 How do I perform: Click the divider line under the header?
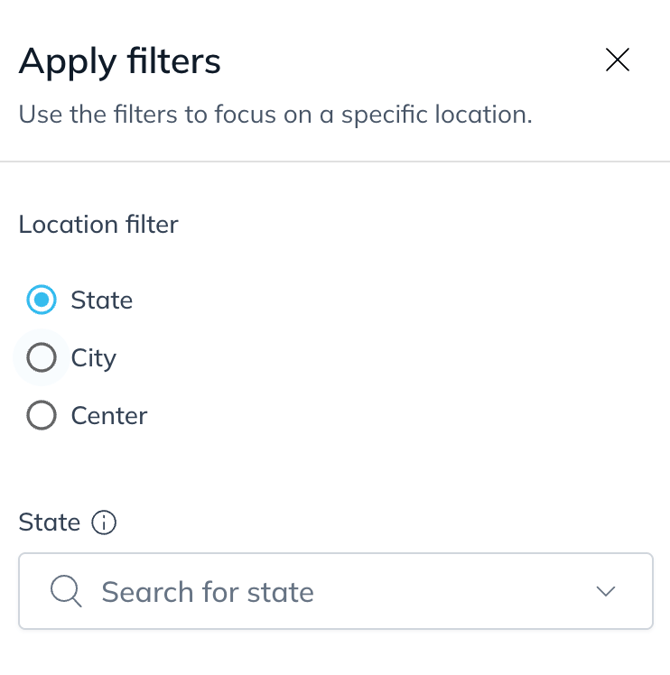click(335, 161)
